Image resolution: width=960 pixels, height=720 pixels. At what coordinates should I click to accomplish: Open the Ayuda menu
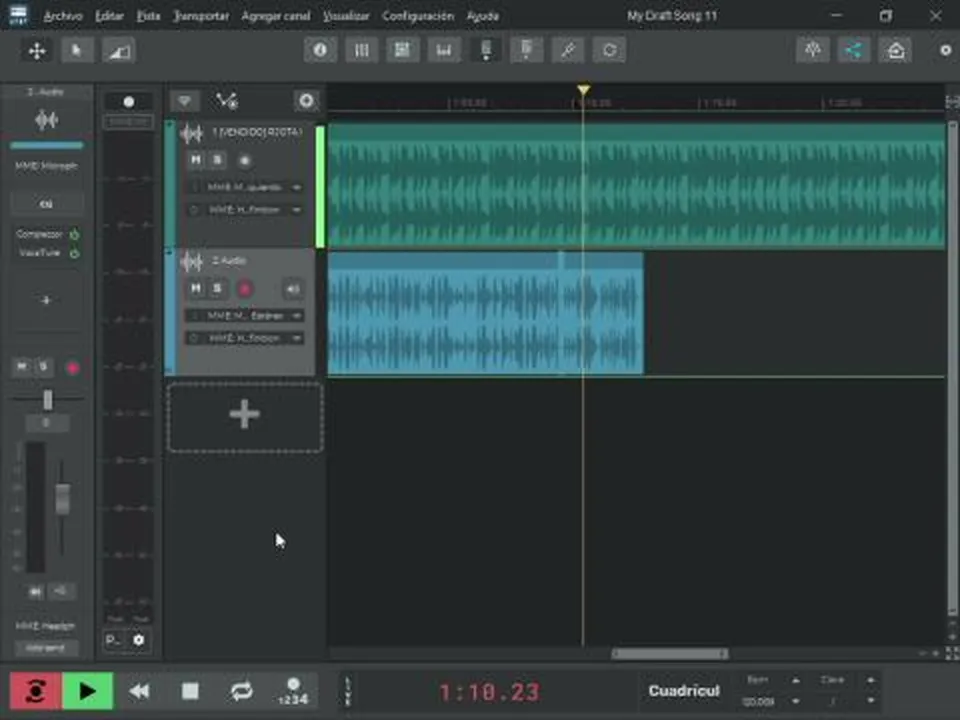click(x=482, y=16)
